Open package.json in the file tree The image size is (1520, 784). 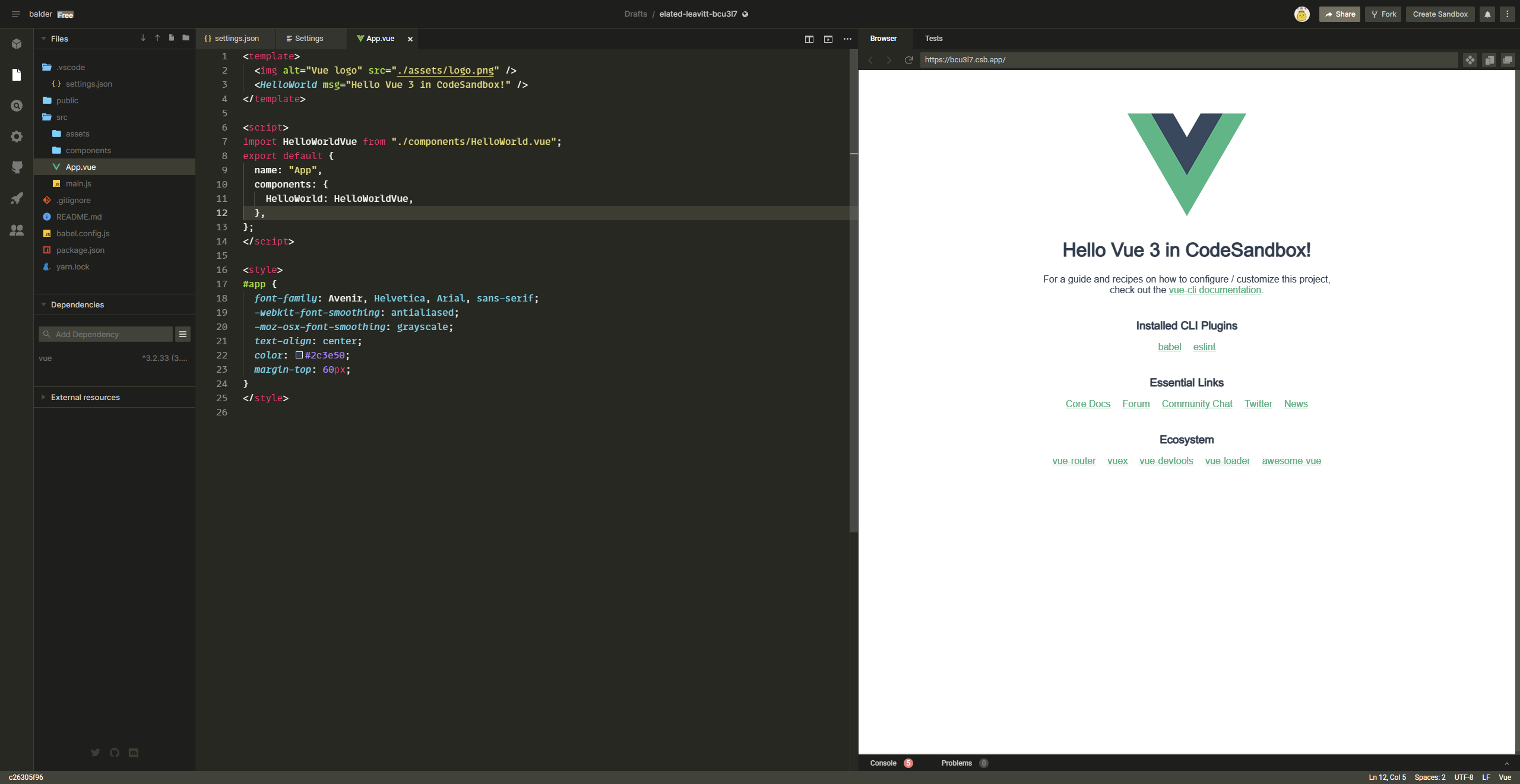pyautogui.click(x=114, y=250)
